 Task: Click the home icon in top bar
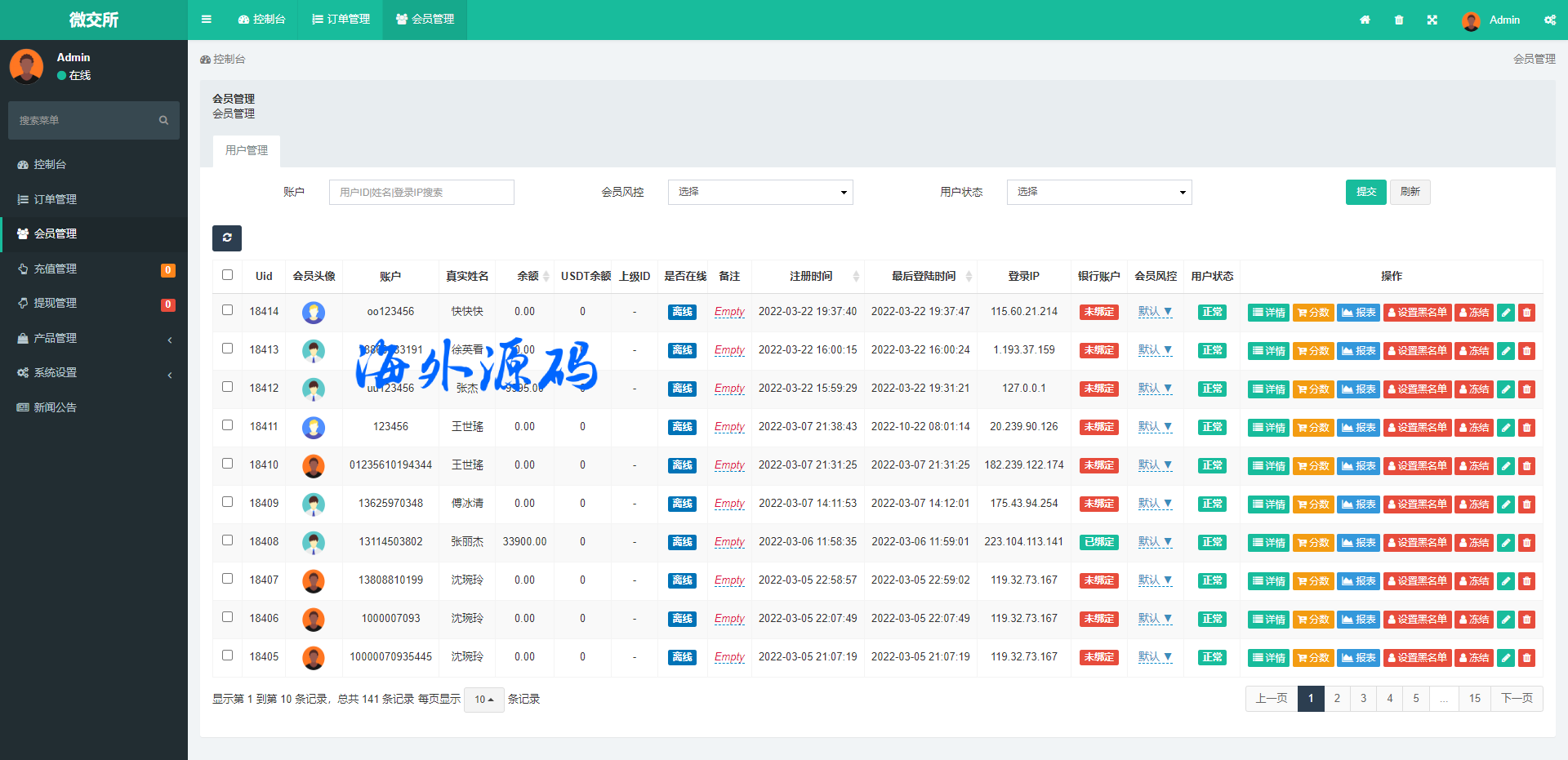click(1365, 20)
